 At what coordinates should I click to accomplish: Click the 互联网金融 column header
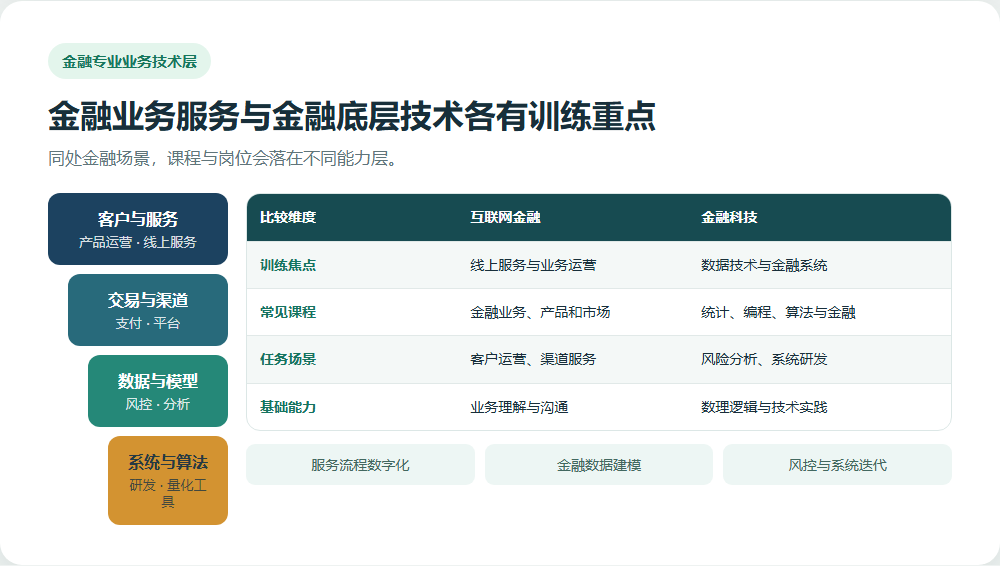[506, 218]
